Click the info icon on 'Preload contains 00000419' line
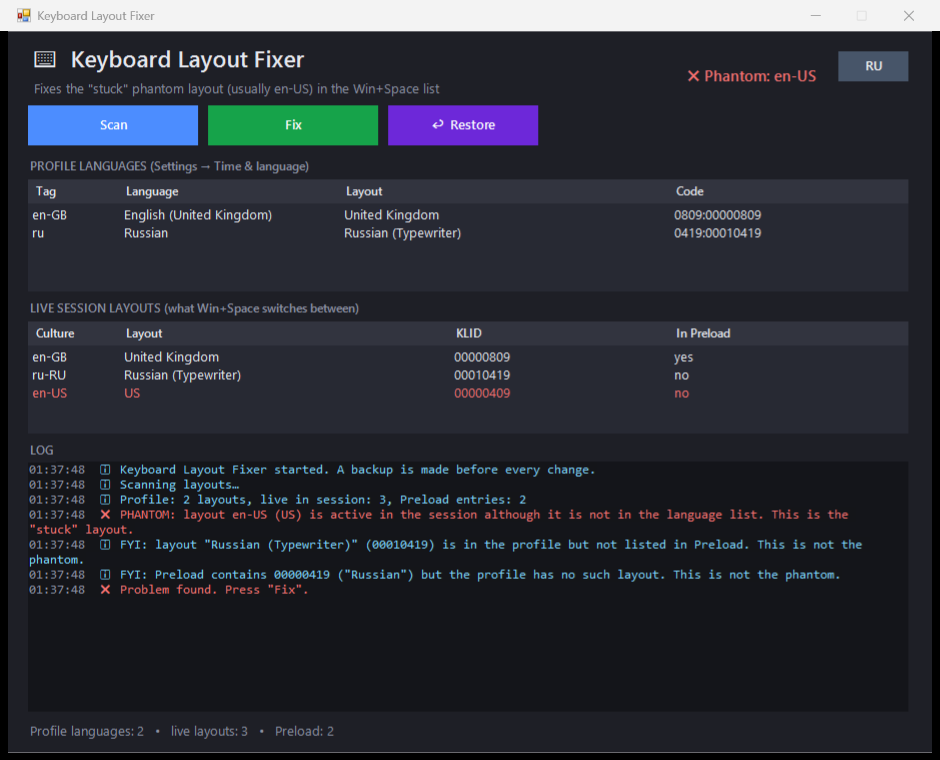Image resolution: width=940 pixels, height=760 pixels. (105, 575)
